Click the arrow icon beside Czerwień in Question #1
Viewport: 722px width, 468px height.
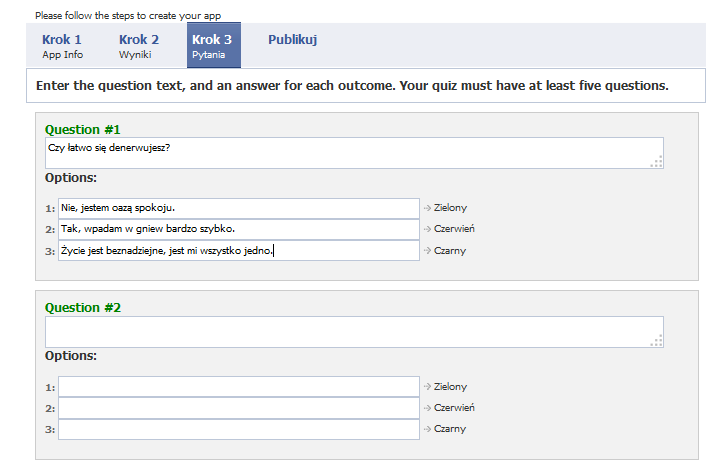(x=427, y=229)
